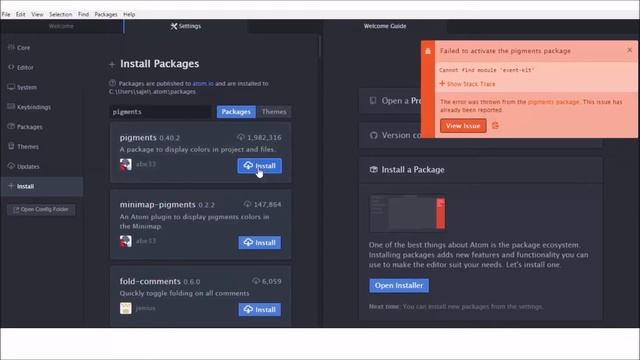
Task: Select Install section in sidebar
Action: pyautogui.click(x=42, y=187)
